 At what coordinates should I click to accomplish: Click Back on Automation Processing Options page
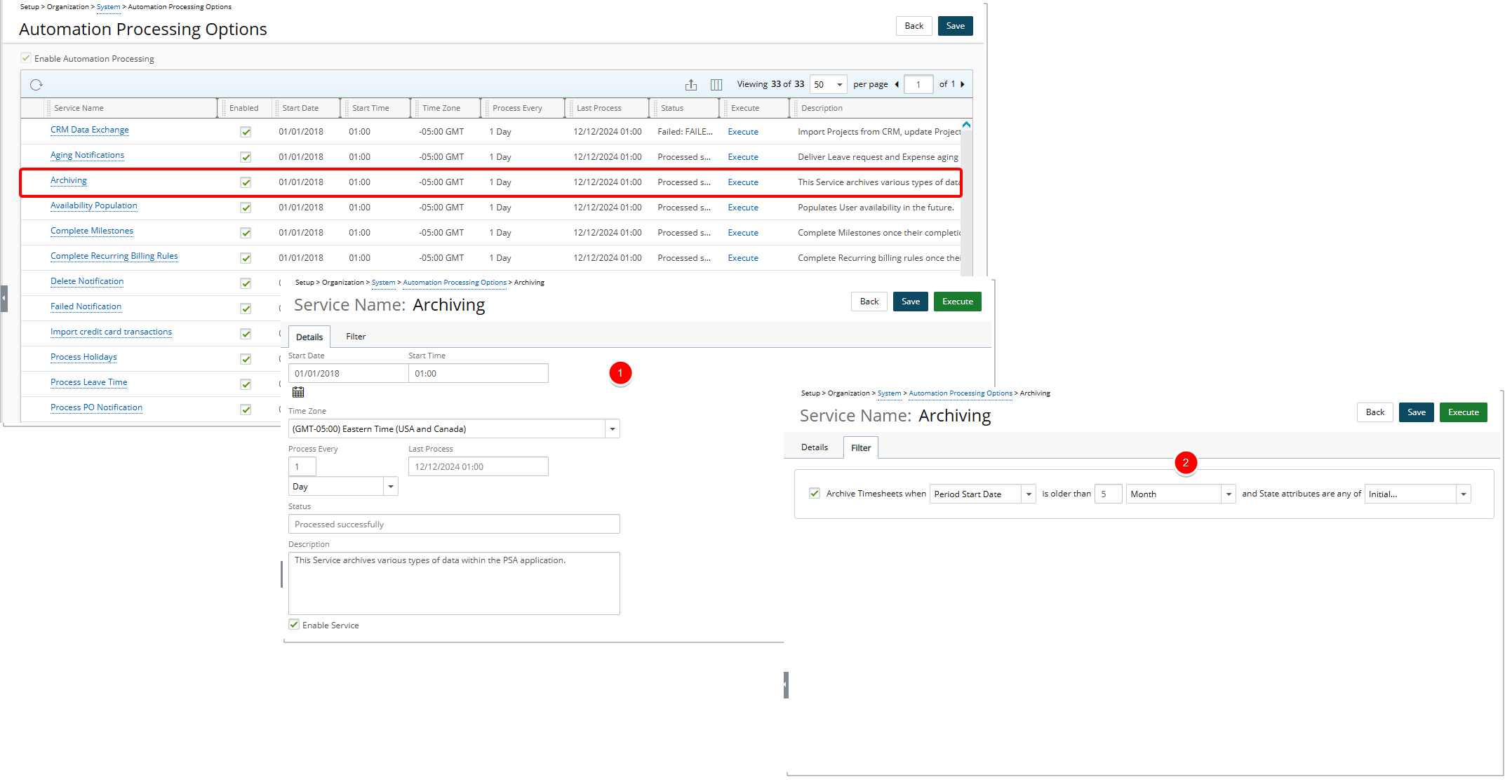click(x=914, y=26)
